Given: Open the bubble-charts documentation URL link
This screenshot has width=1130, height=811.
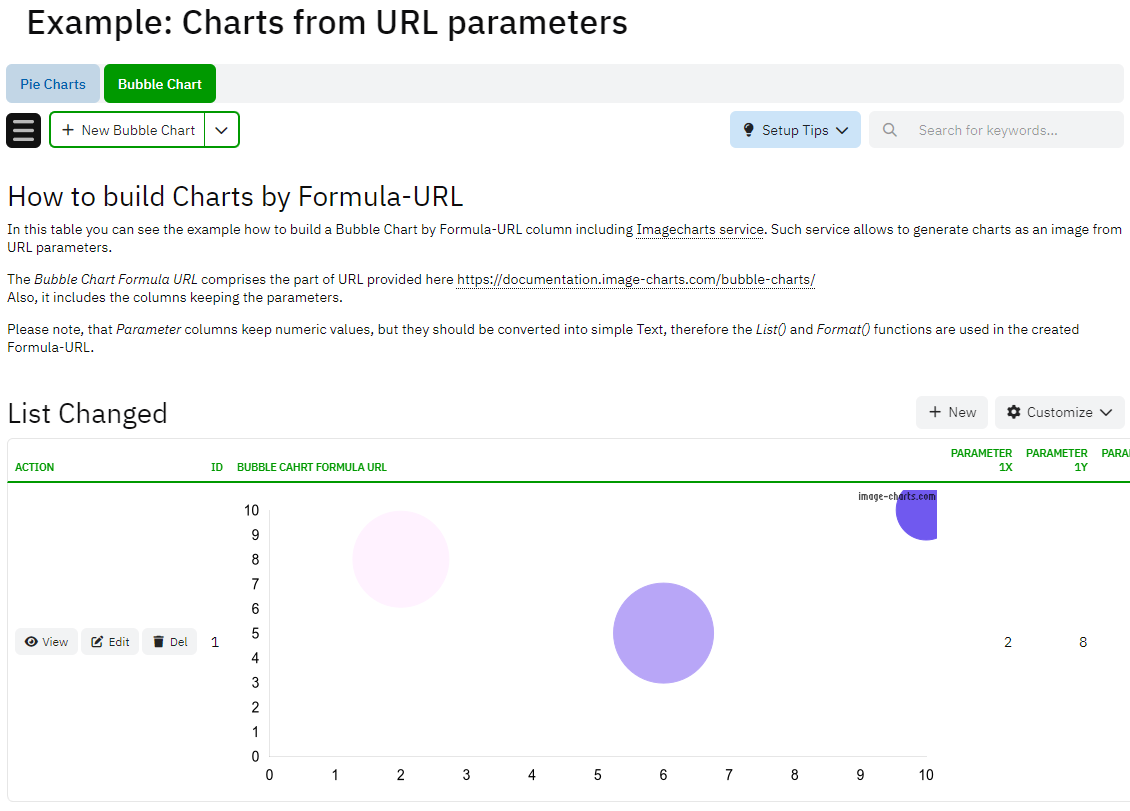Looking at the screenshot, I should coord(636,280).
